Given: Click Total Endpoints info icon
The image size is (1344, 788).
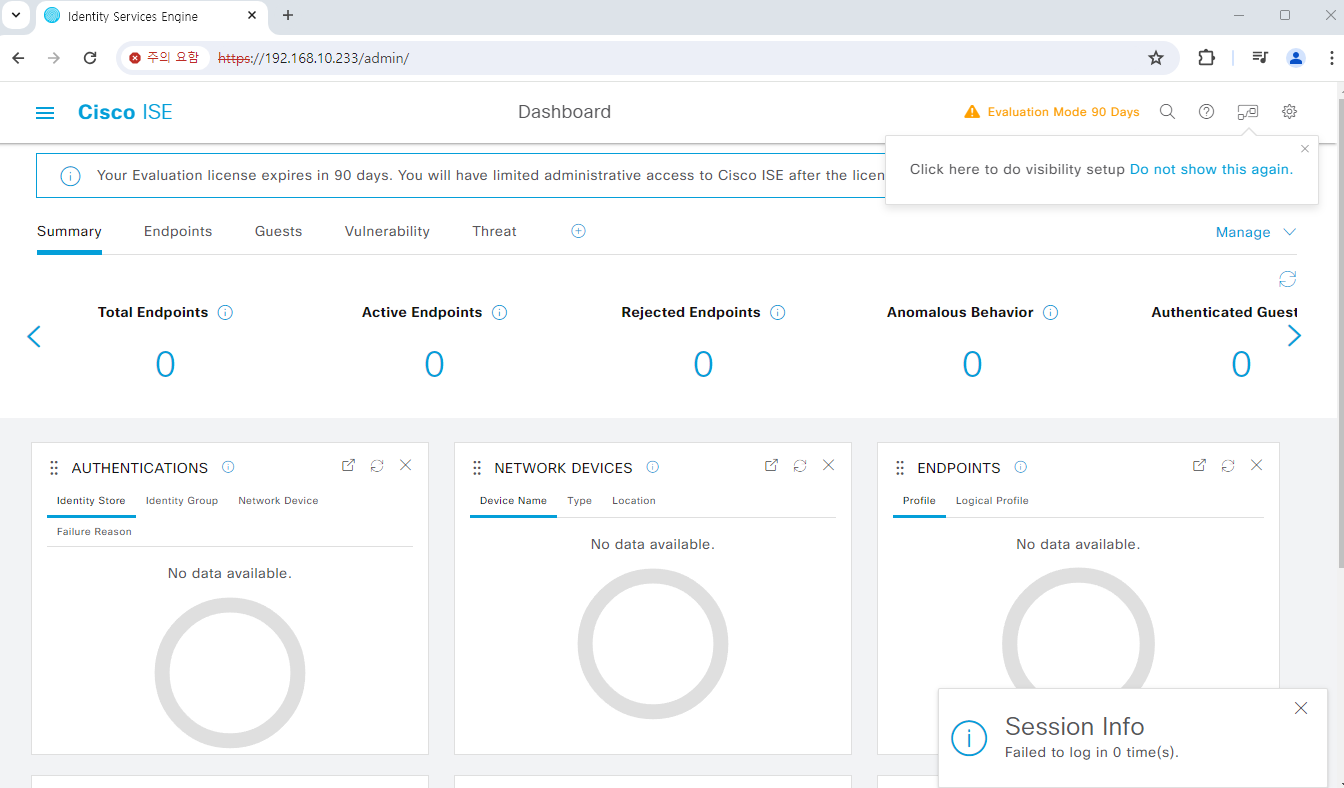Looking at the screenshot, I should click(x=225, y=312).
